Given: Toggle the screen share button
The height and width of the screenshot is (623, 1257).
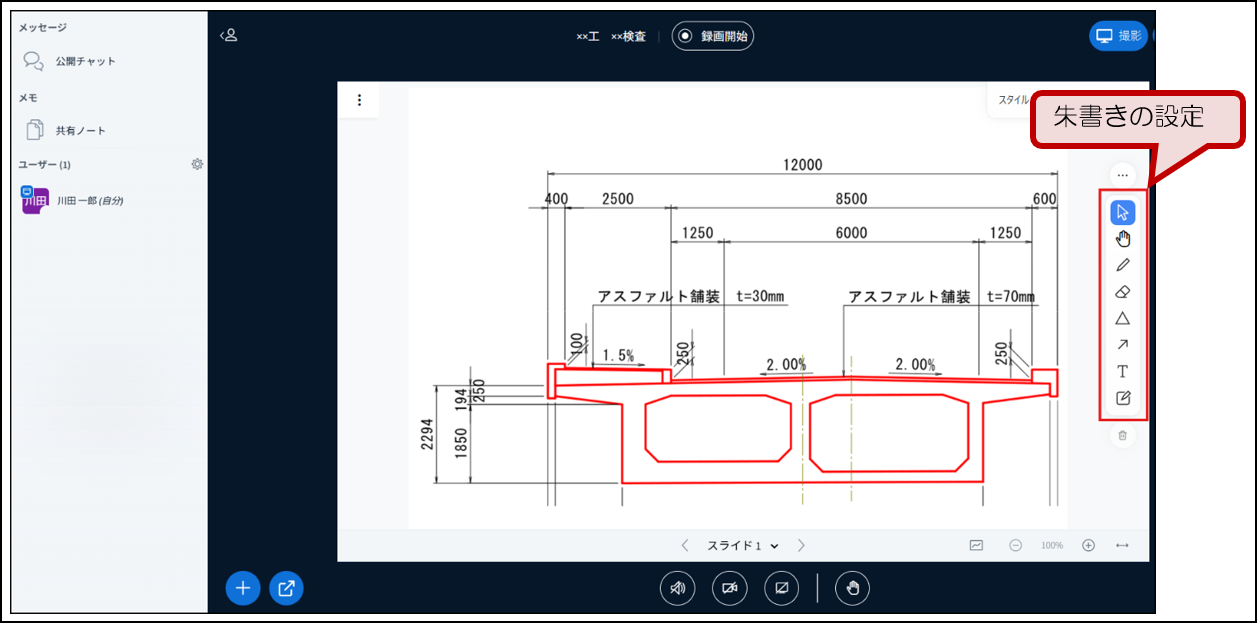Looking at the screenshot, I should pos(781,588).
